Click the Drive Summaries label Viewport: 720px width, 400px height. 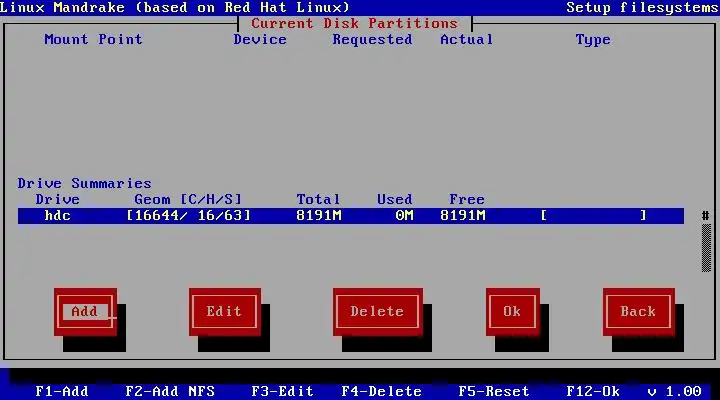click(84, 184)
